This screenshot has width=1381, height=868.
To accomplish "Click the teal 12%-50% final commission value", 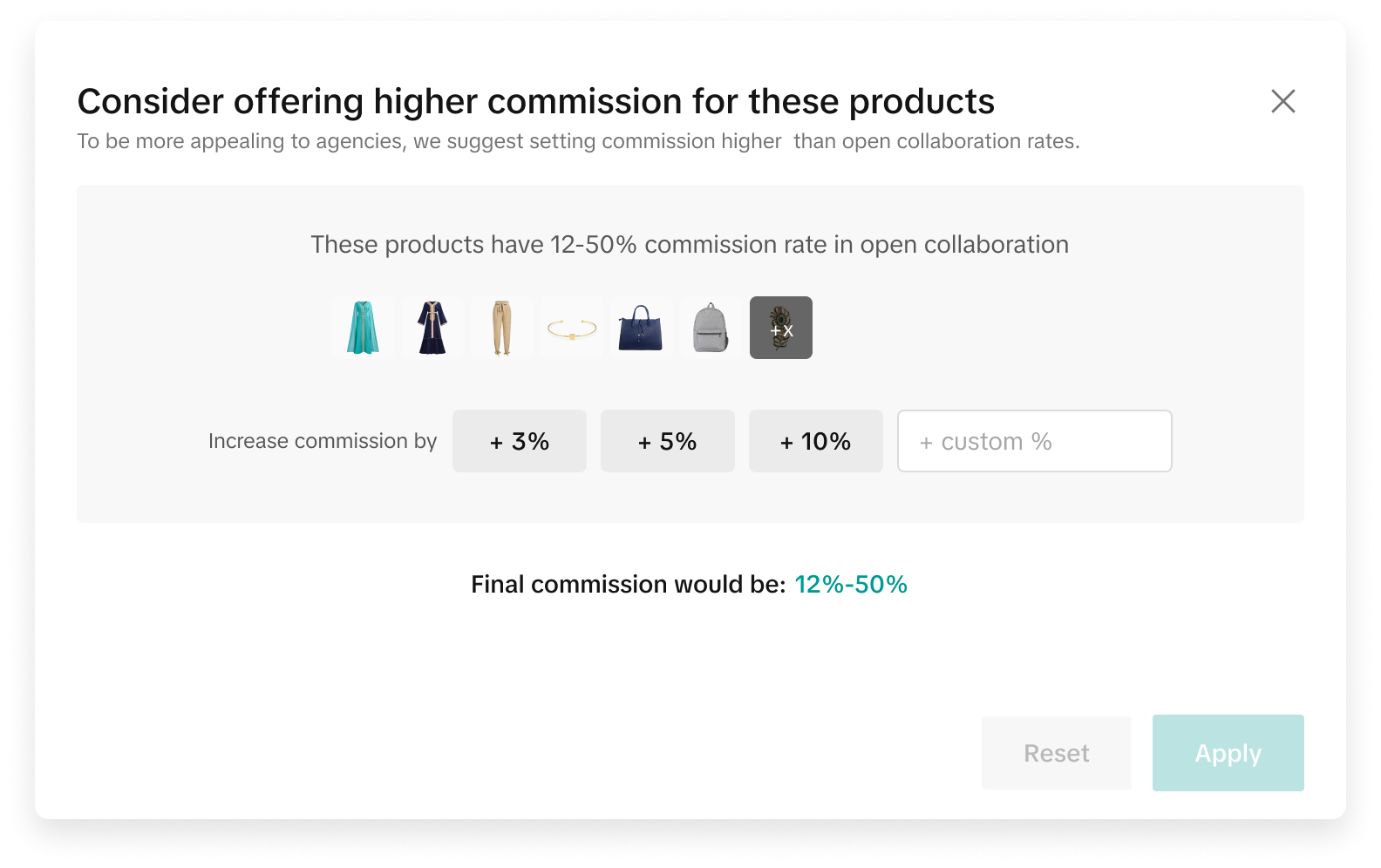I will point(851,584).
